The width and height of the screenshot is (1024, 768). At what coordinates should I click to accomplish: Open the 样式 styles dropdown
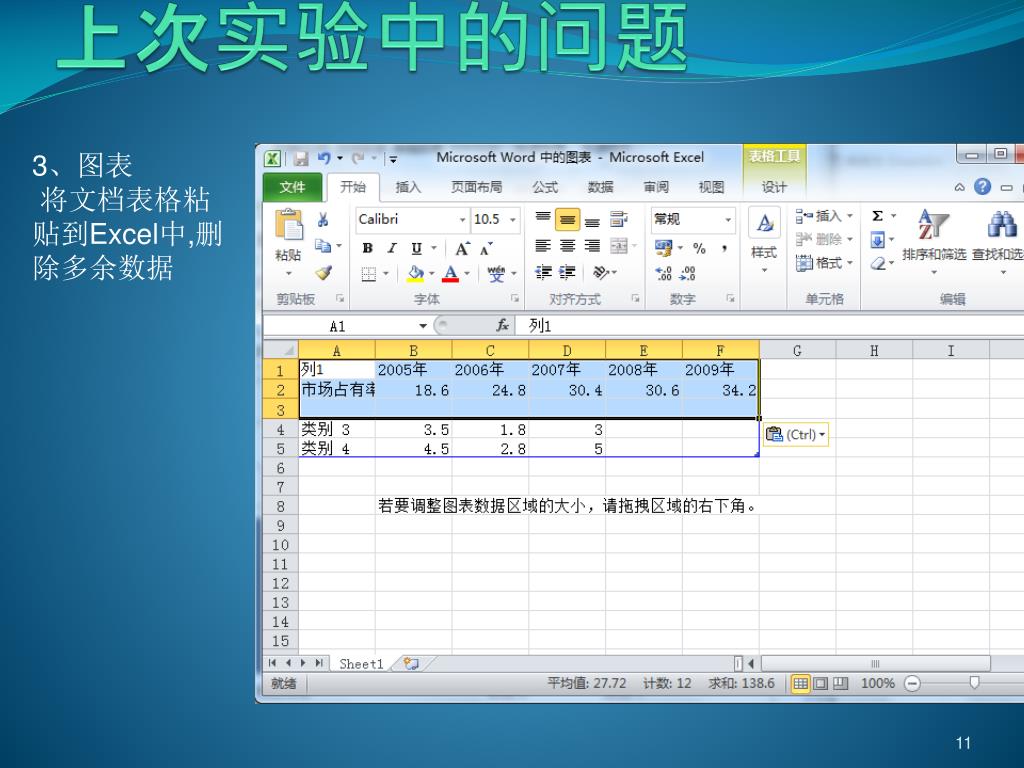(764, 242)
